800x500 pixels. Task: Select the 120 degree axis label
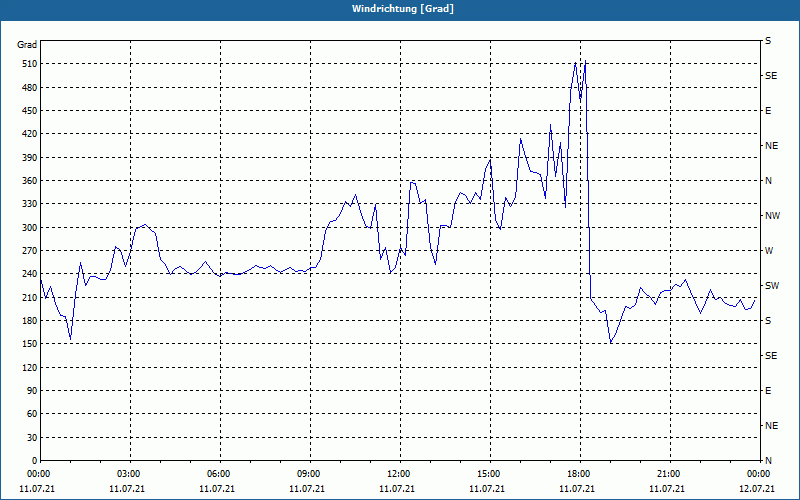31,367
